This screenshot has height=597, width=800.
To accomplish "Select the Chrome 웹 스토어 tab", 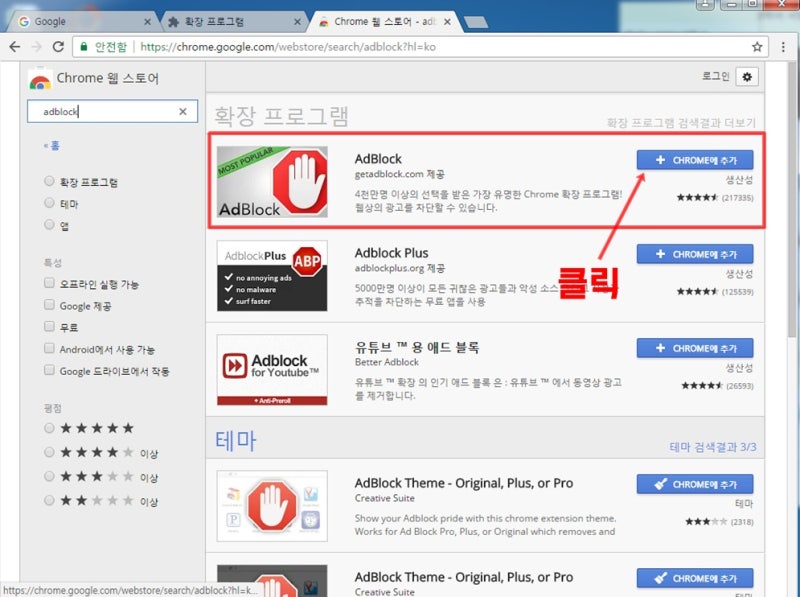I will coord(384,21).
